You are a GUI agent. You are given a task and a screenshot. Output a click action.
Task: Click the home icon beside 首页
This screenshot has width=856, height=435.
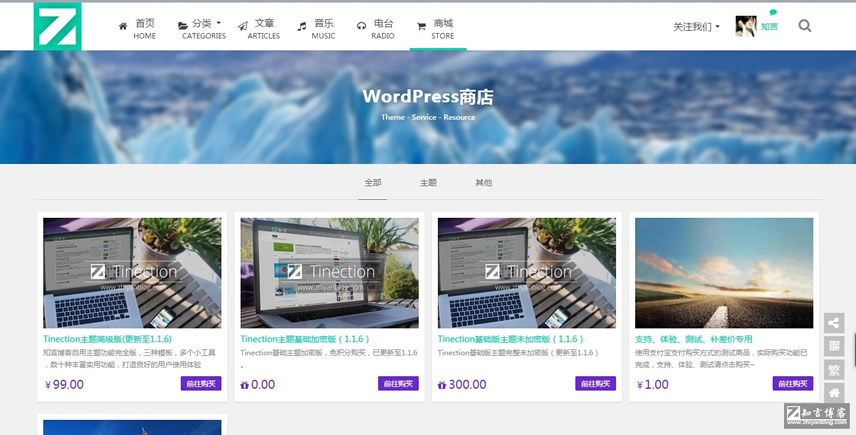pos(123,26)
